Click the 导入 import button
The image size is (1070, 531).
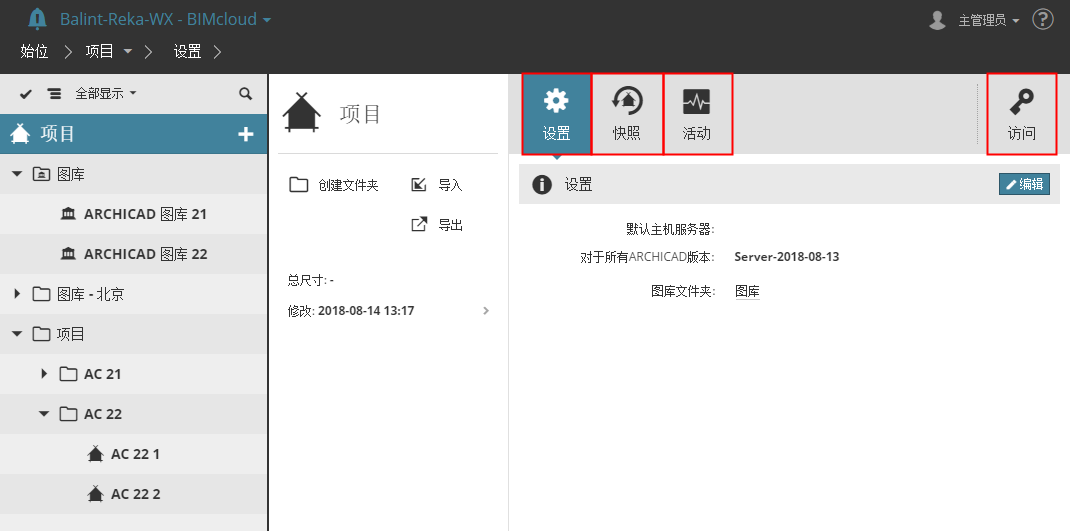[437, 185]
